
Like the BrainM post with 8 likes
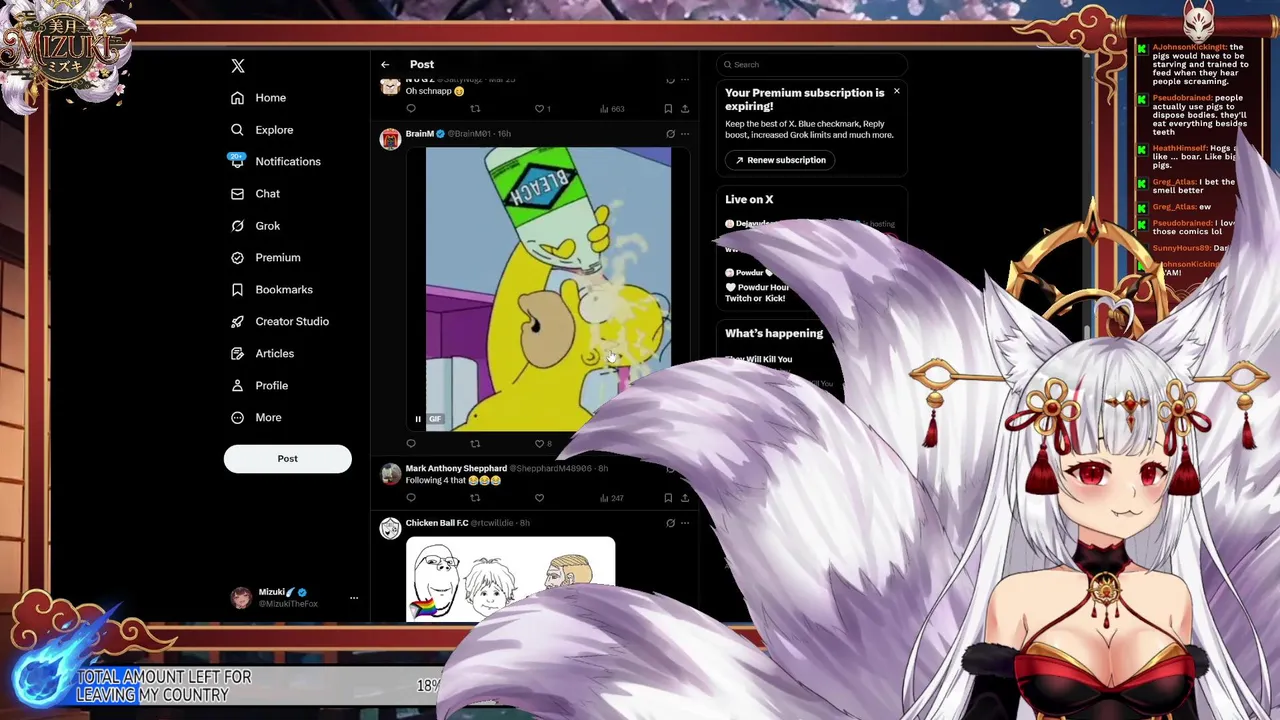point(542,444)
